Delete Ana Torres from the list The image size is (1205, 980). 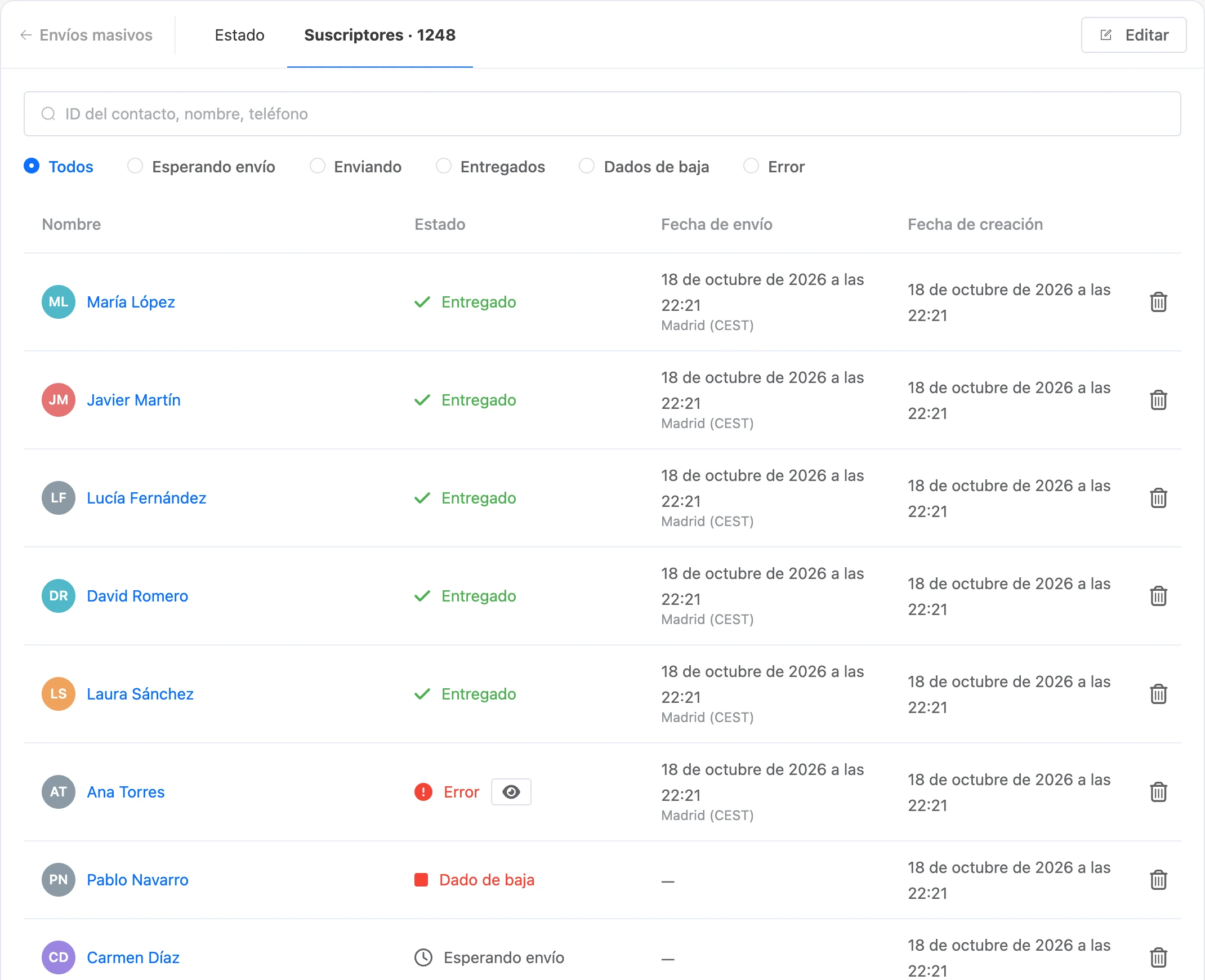tap(1158, 792)
